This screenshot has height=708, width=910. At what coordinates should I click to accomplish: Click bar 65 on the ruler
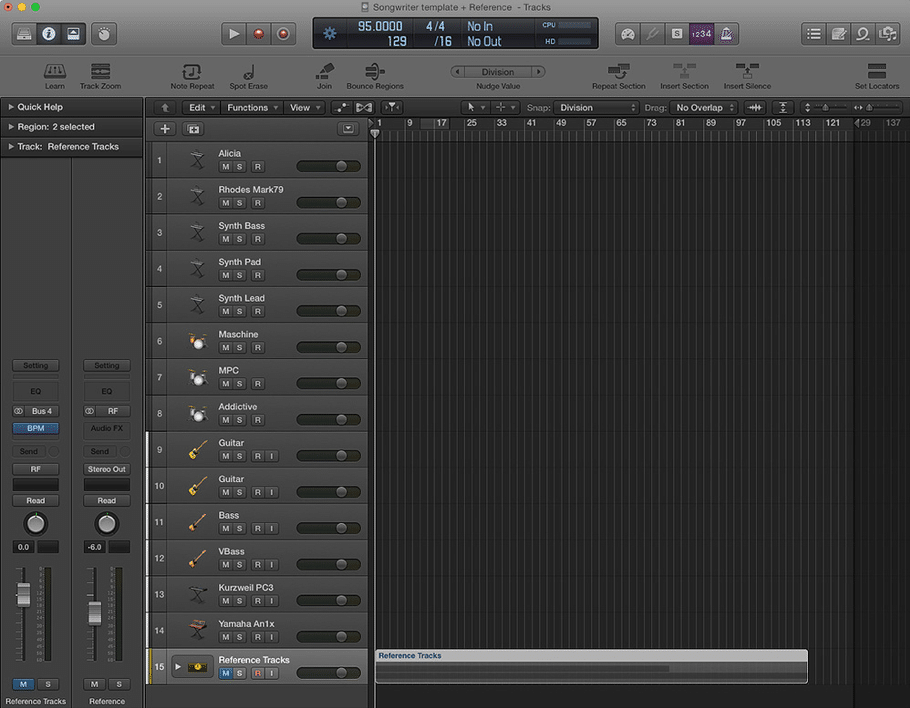(621, 123)
